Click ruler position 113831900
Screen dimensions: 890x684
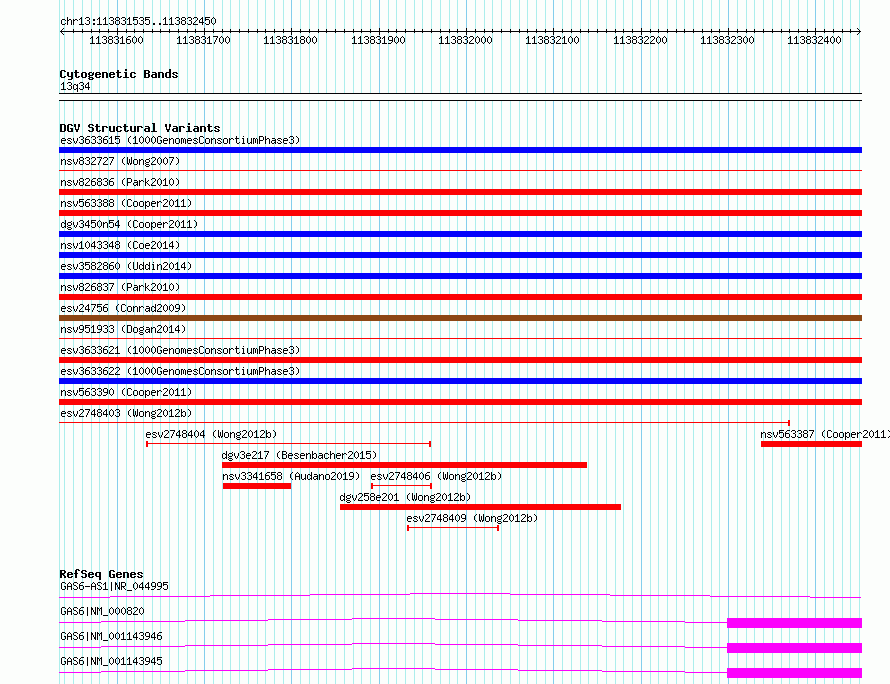(378, 40)
